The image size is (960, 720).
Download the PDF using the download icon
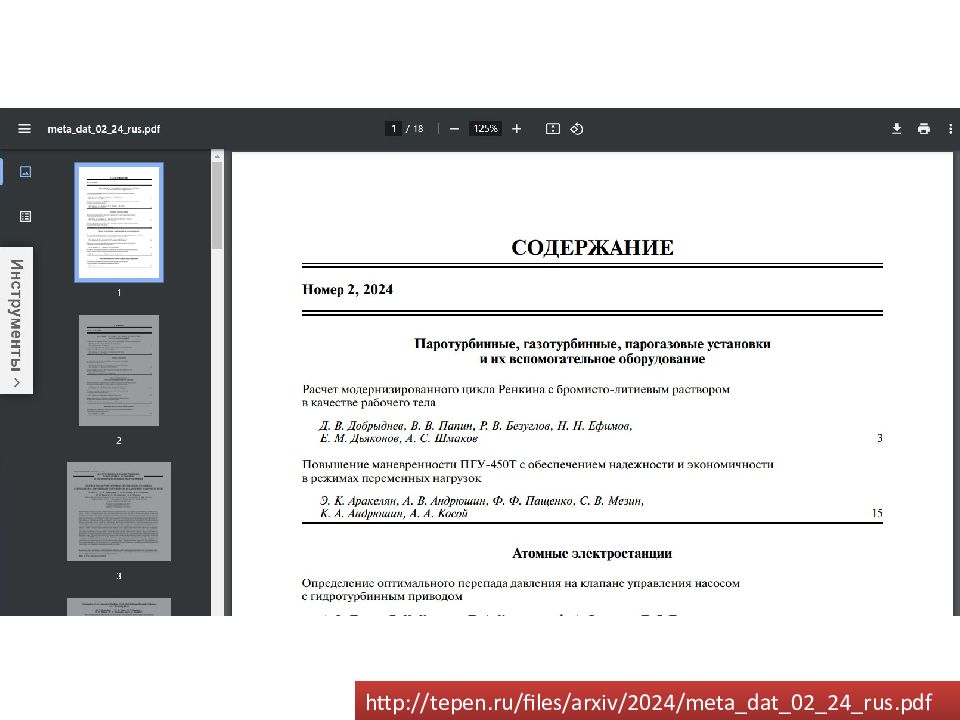pos(897,129)
